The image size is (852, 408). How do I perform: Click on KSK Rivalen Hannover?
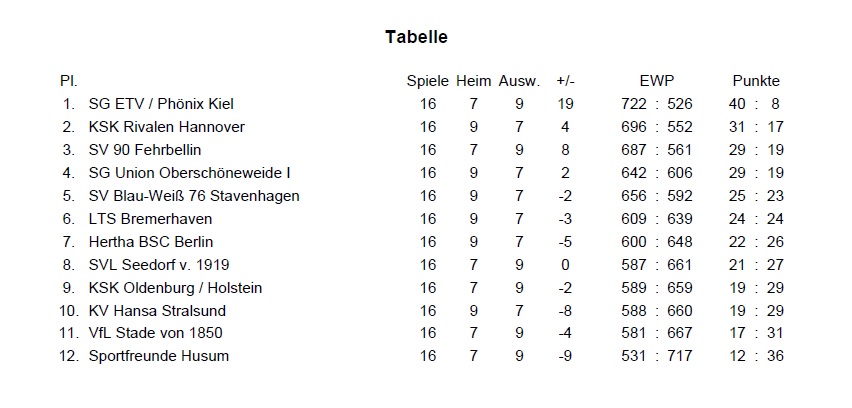tap(166, 127)
